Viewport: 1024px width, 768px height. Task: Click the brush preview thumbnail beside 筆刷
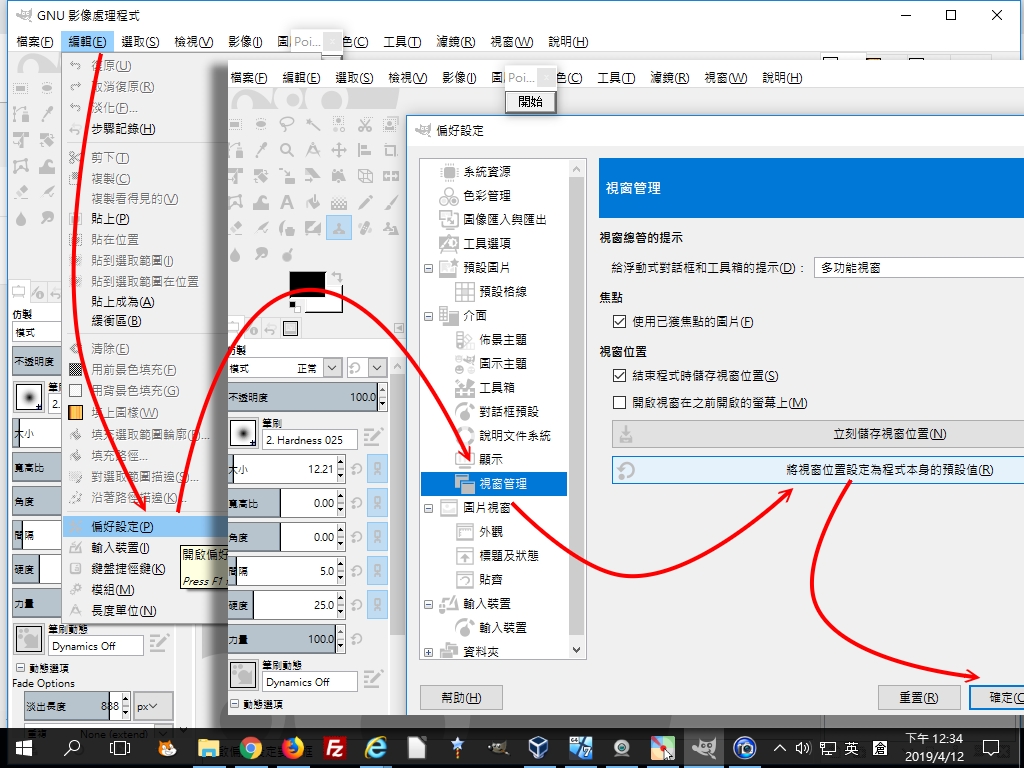coord(243,433)
